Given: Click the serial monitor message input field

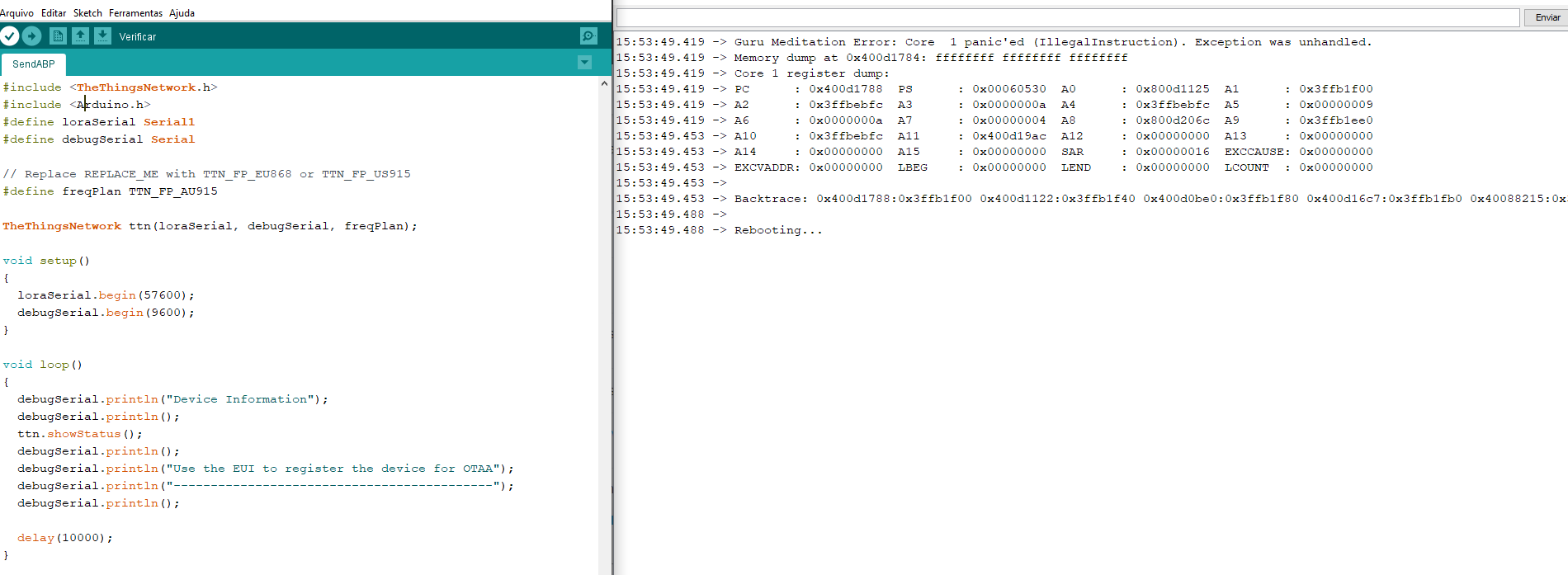Looking at the screenshot, I should tap(1068, 17).
